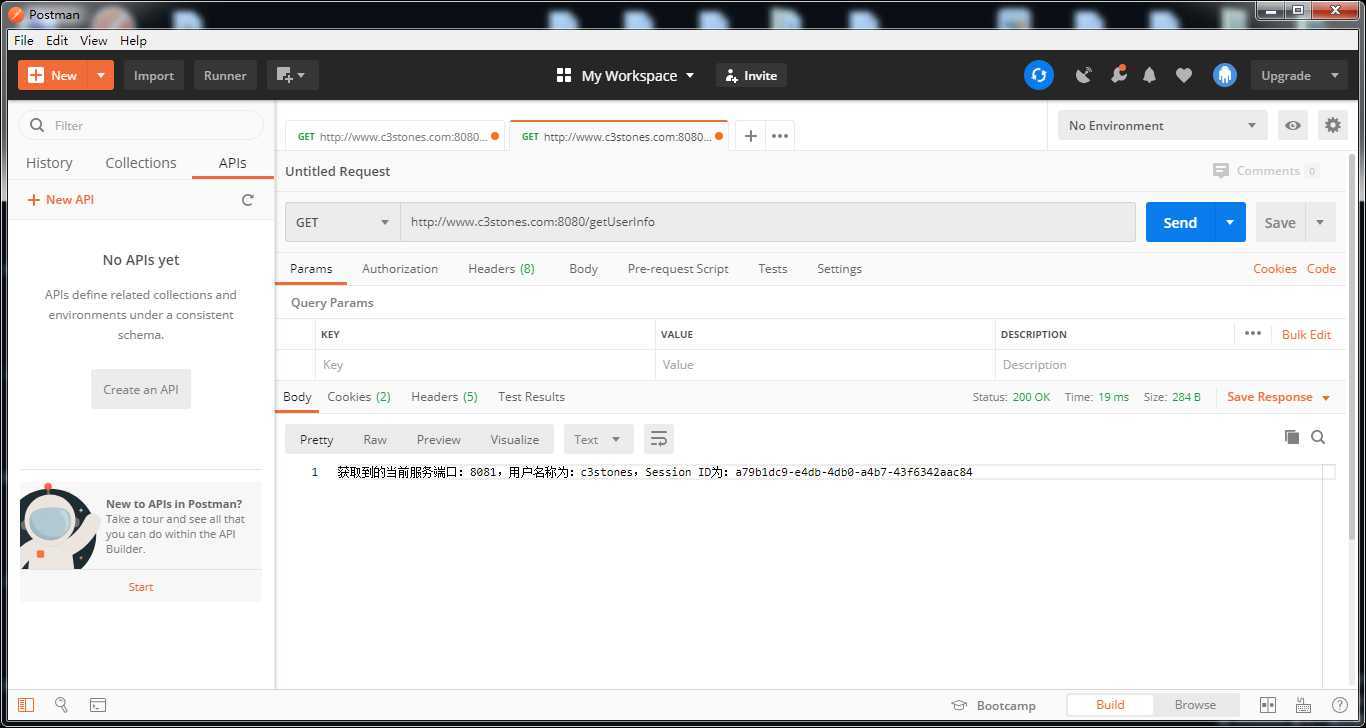This screenshot has height=728, width=1366.
Task: Open the Test Results tab
Action: point(531,397)
